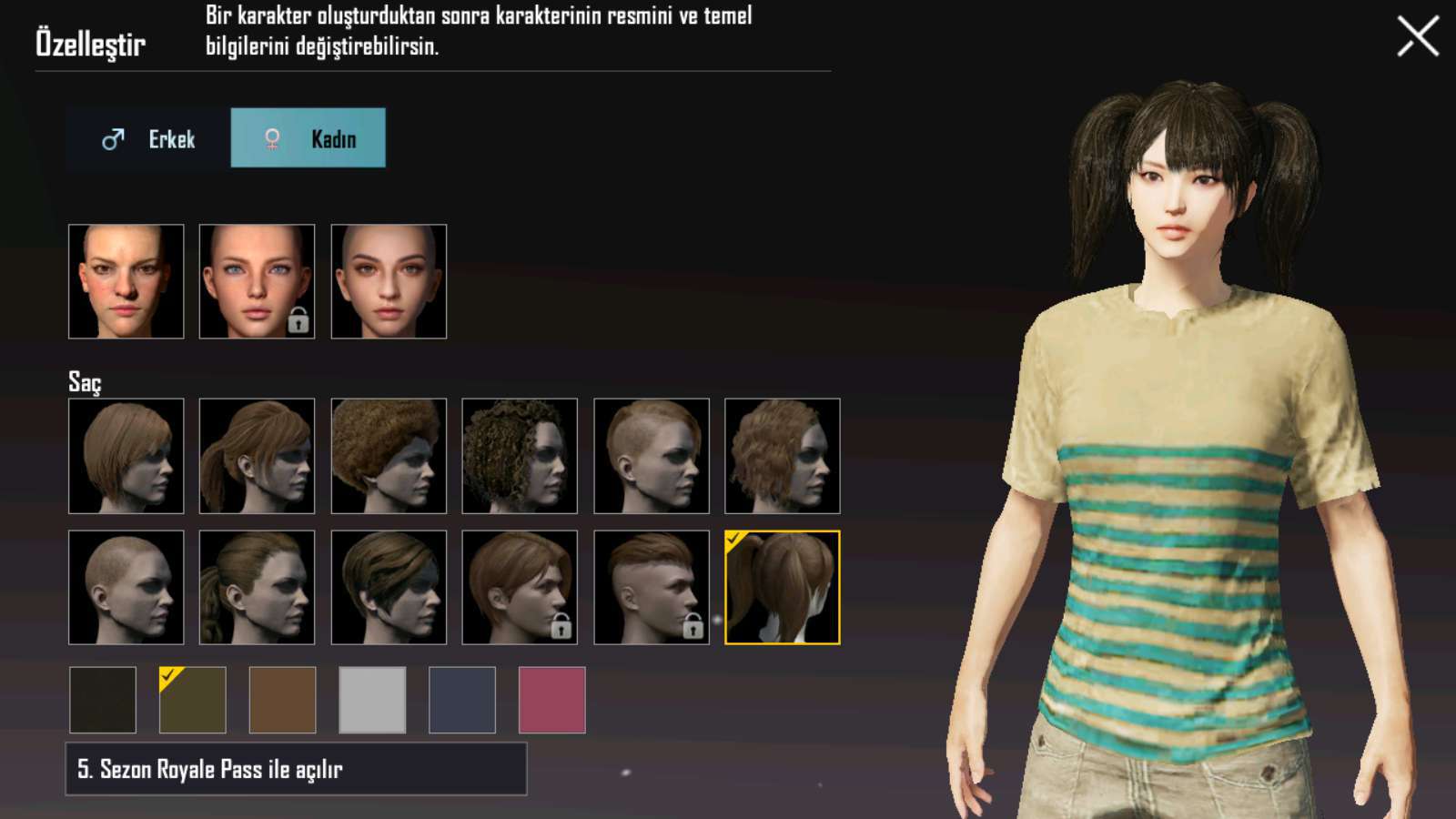Pick the afro hairstyle
This screenshot has height=819, width=1456.
(x=389, y=456)
